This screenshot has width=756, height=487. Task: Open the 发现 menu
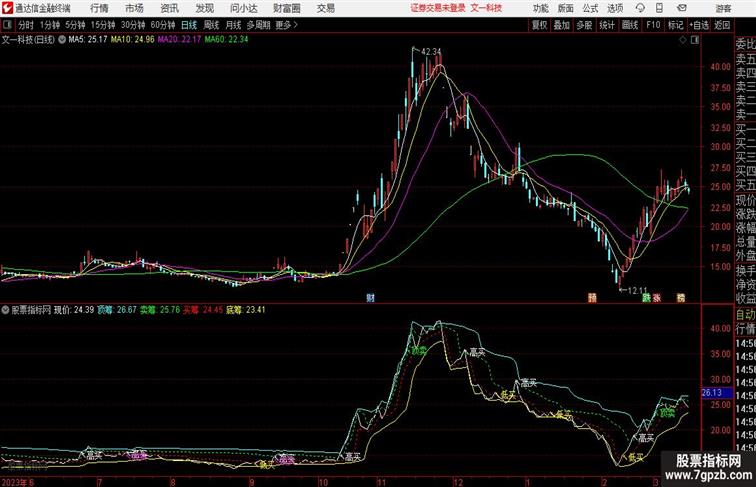pos(204,8)
